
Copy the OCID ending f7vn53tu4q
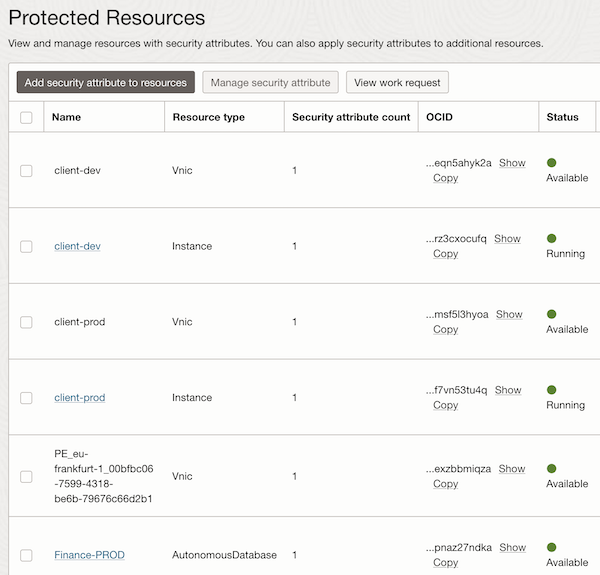click(445, 405)
